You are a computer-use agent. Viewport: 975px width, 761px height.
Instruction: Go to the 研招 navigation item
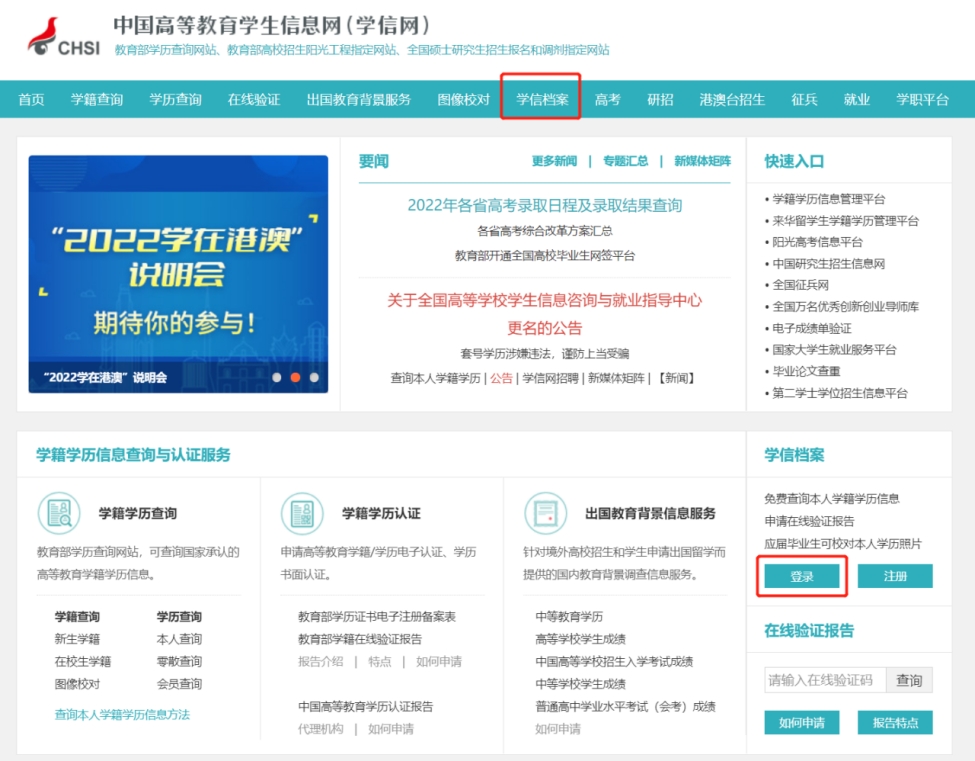click(660, 100)
